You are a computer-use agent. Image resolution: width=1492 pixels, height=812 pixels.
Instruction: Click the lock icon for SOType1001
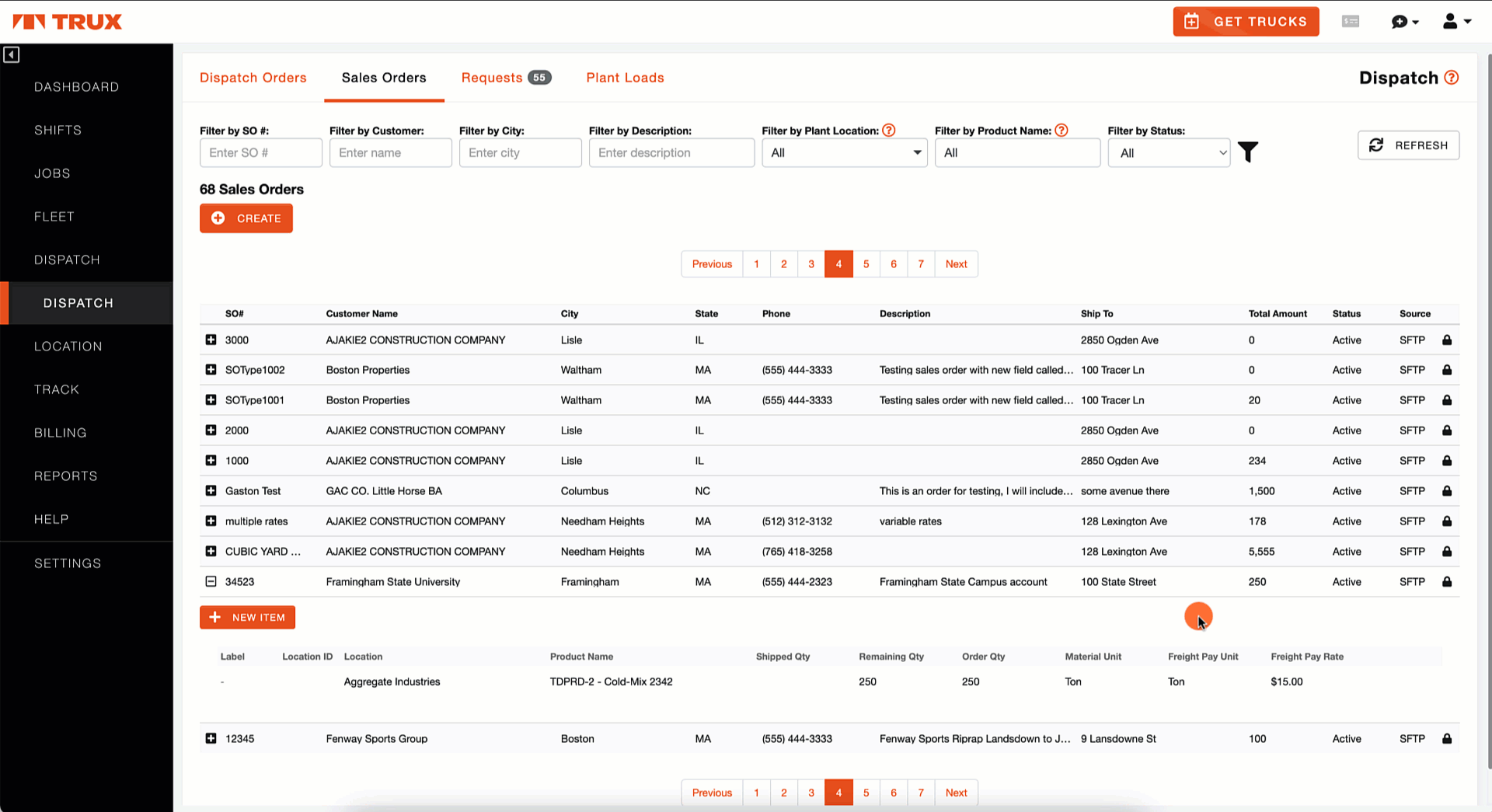click(1447, 400)
